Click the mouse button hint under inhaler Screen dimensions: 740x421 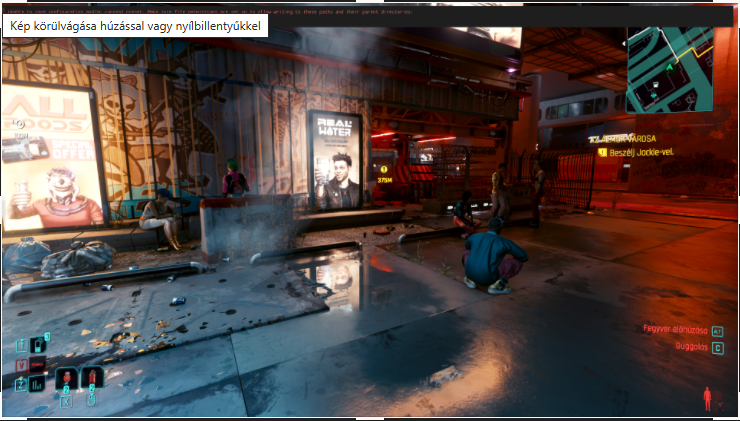(92, 400)
